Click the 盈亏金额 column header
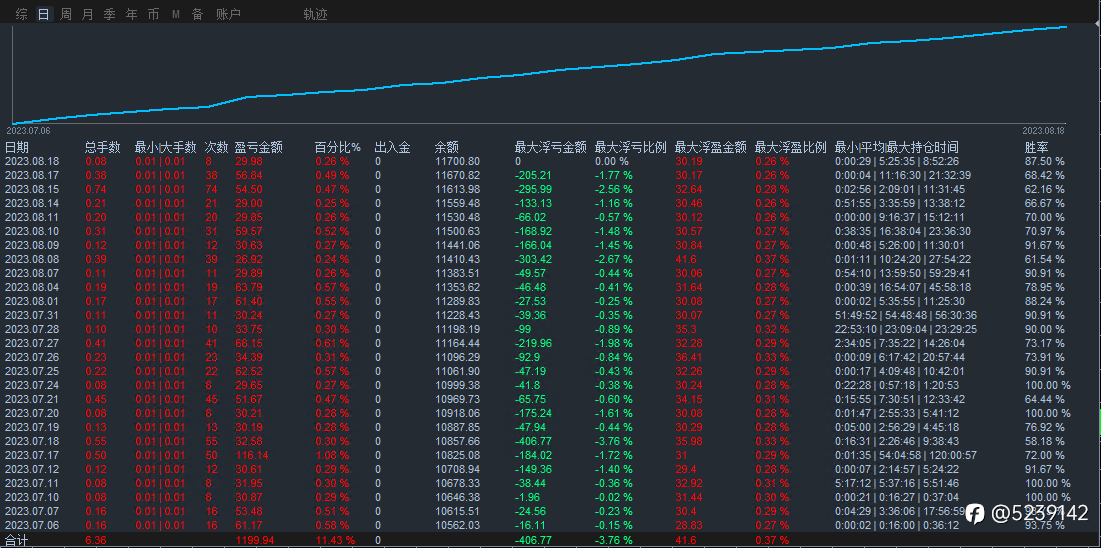Viewport: 1101px width, 548px height. click(258, 148)
